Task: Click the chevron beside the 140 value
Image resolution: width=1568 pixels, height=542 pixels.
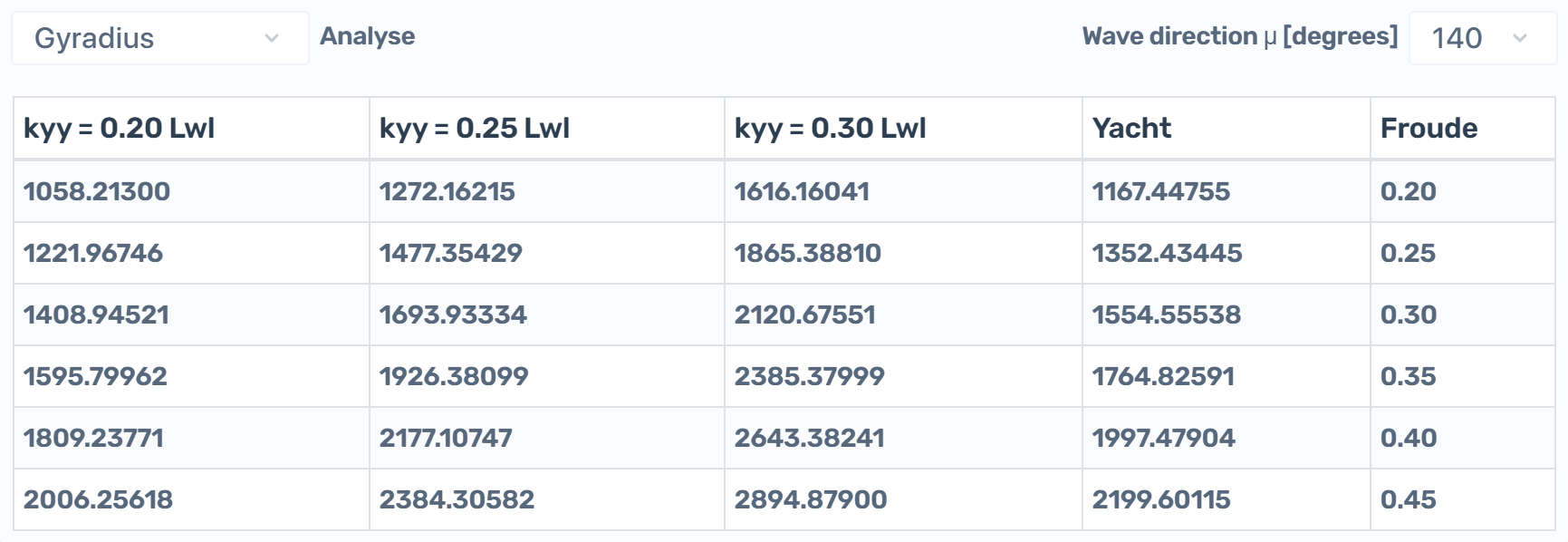Action: (x=1520, y=38)
